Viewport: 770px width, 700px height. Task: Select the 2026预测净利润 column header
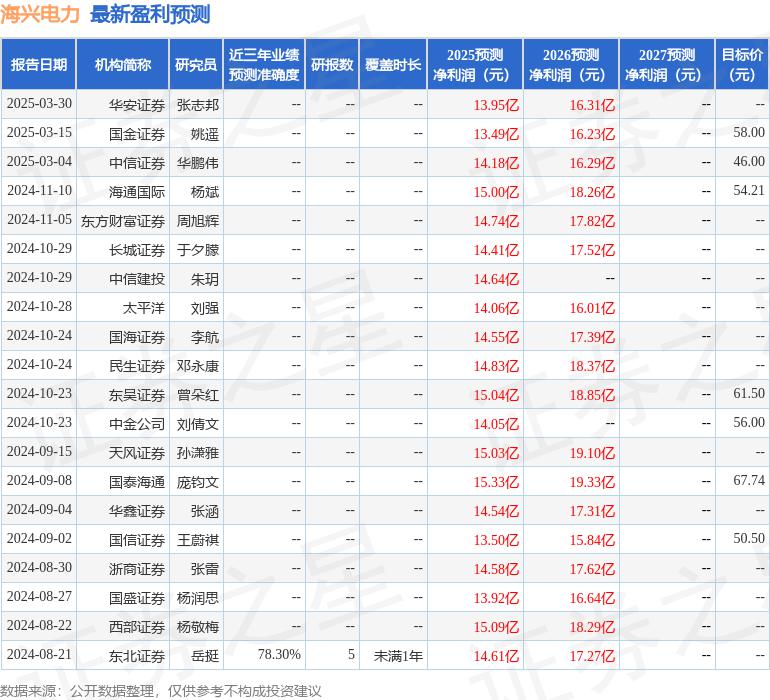(571, 64)
